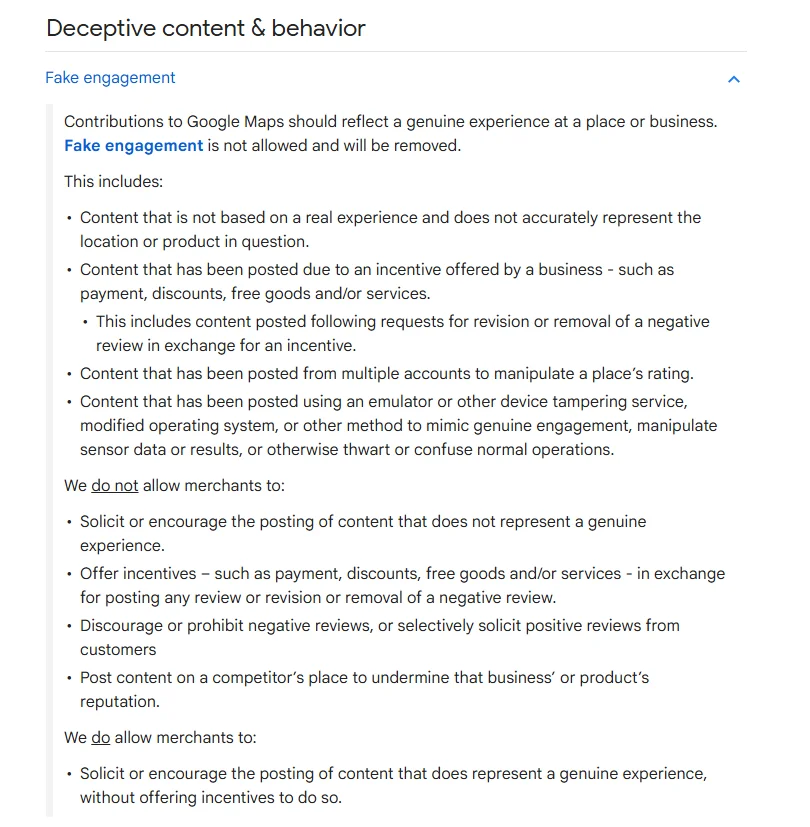The width and height of the screenshot is (810, 827).
Task: Click bullet about posting from multiple accounts
Action: tap(386, 374)
